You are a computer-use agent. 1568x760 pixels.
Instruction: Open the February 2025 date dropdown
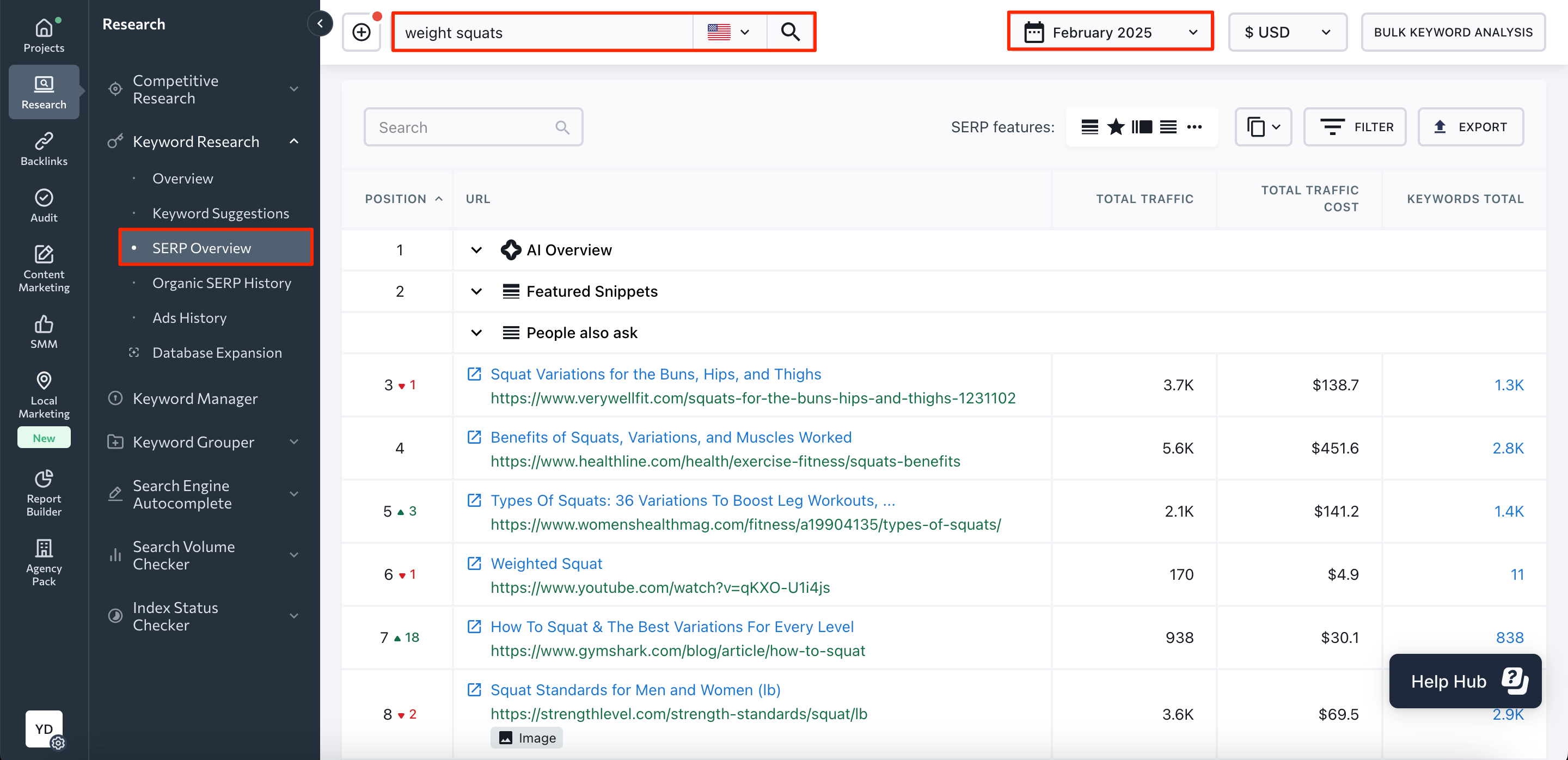[1110, 32]
